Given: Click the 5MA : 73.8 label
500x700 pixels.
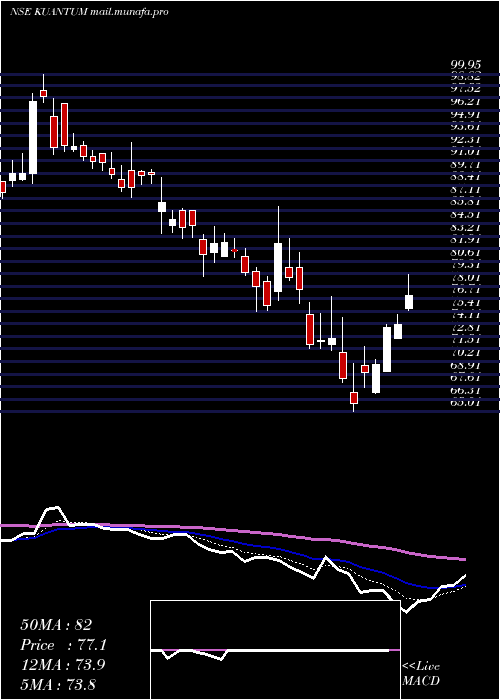Looking at the screenshot, I should click(x=58, y=684).
